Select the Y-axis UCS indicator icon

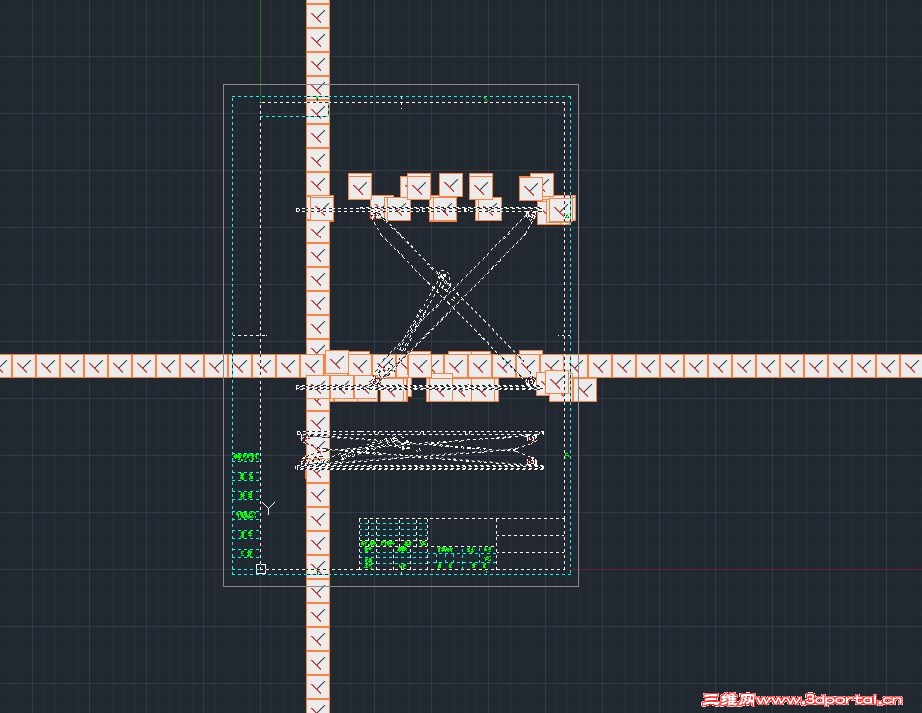[x=266, y=510]
